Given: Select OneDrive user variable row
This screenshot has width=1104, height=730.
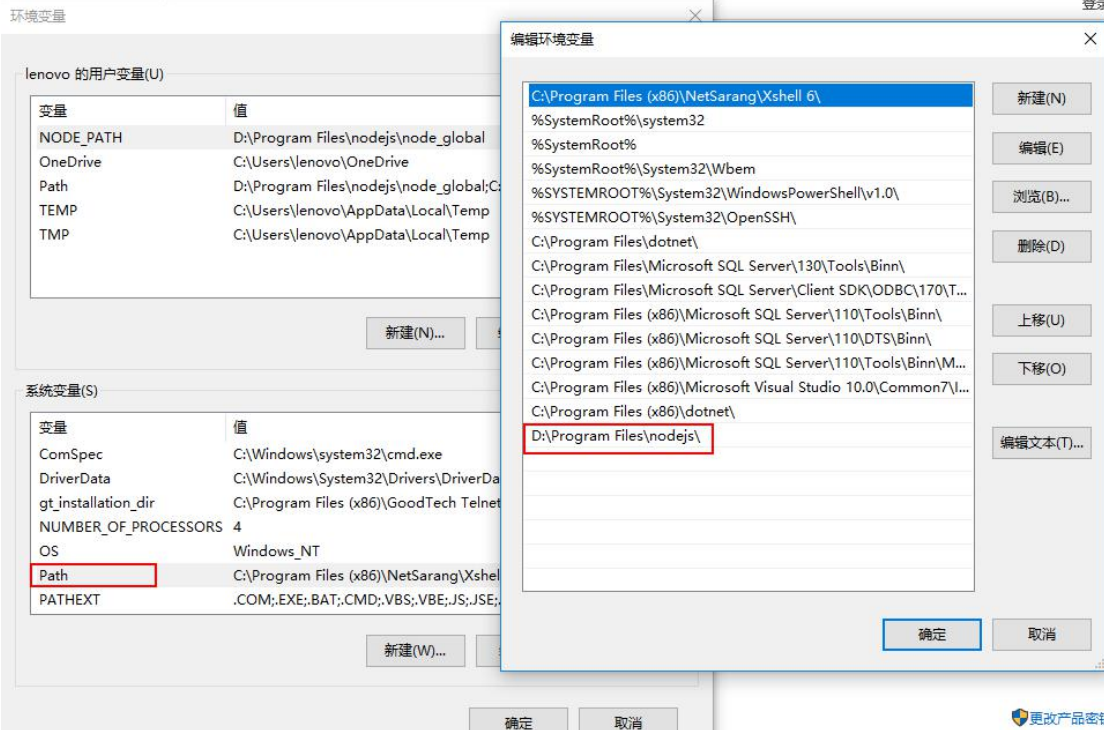Looking at the screenshot, I should pyautogui.click(x=268, y=162).
